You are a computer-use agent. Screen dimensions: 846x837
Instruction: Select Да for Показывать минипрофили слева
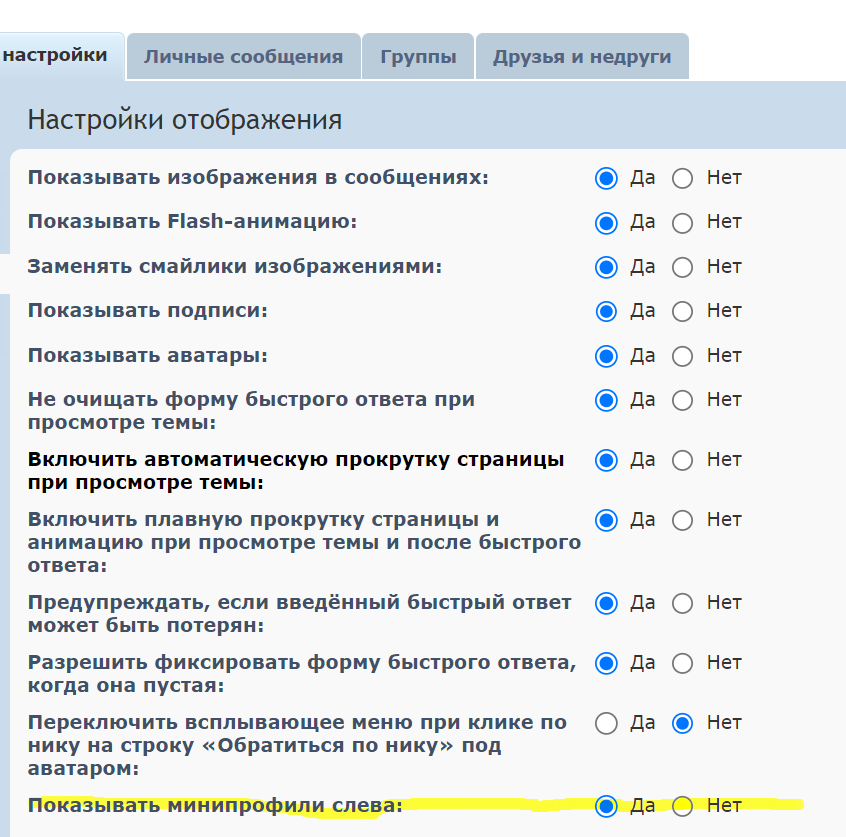coord(606,806)
